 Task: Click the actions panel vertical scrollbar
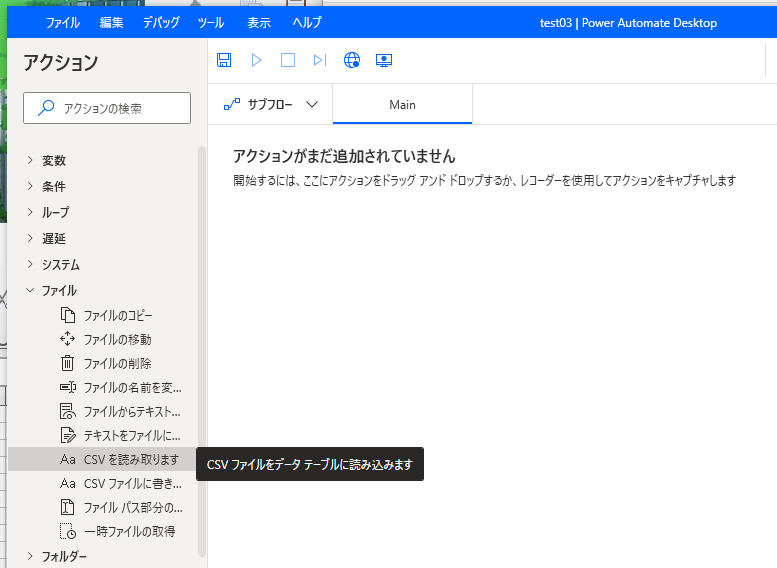point(201,351)
